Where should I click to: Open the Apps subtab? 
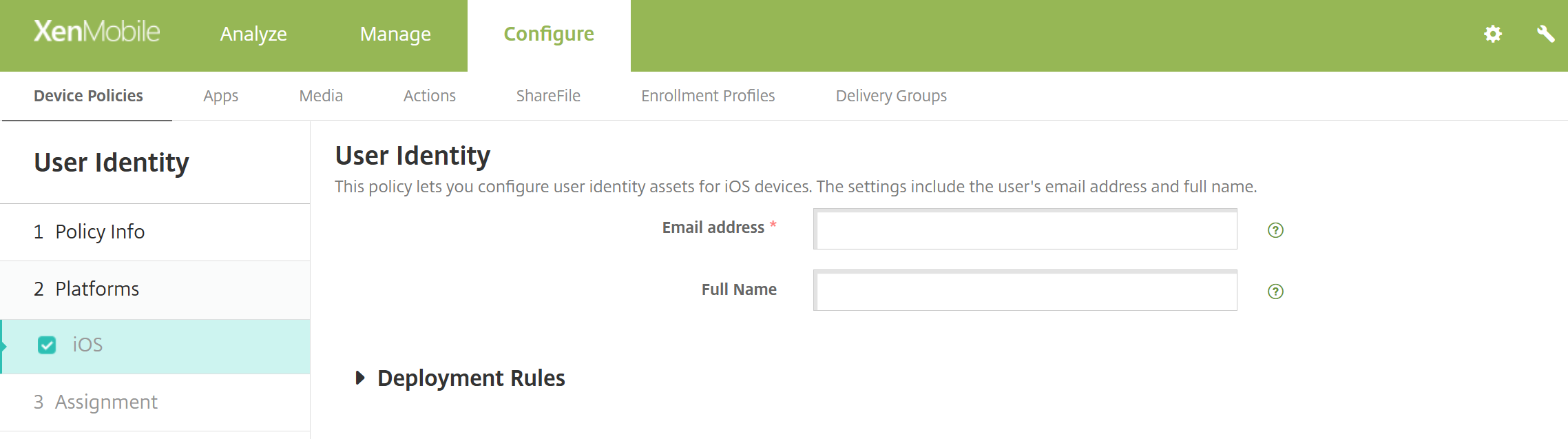220,96
